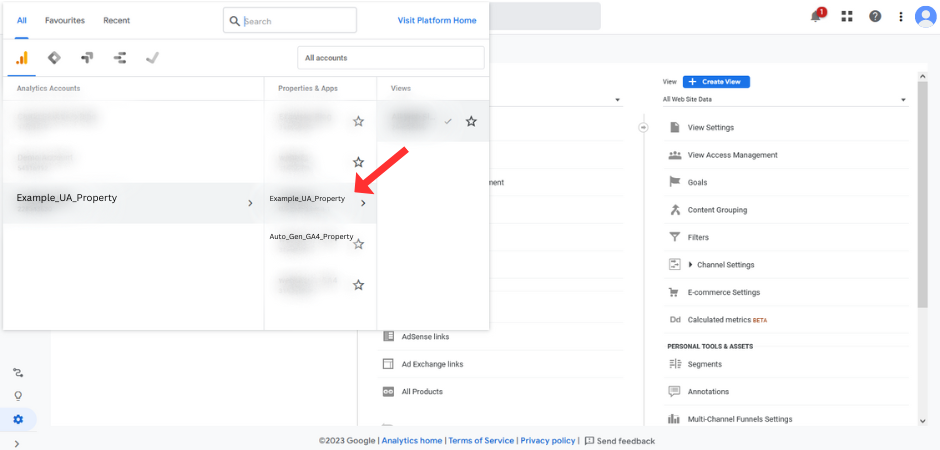Open View Settings
This screenshot has width=940, height=450.
coord(710,127)
